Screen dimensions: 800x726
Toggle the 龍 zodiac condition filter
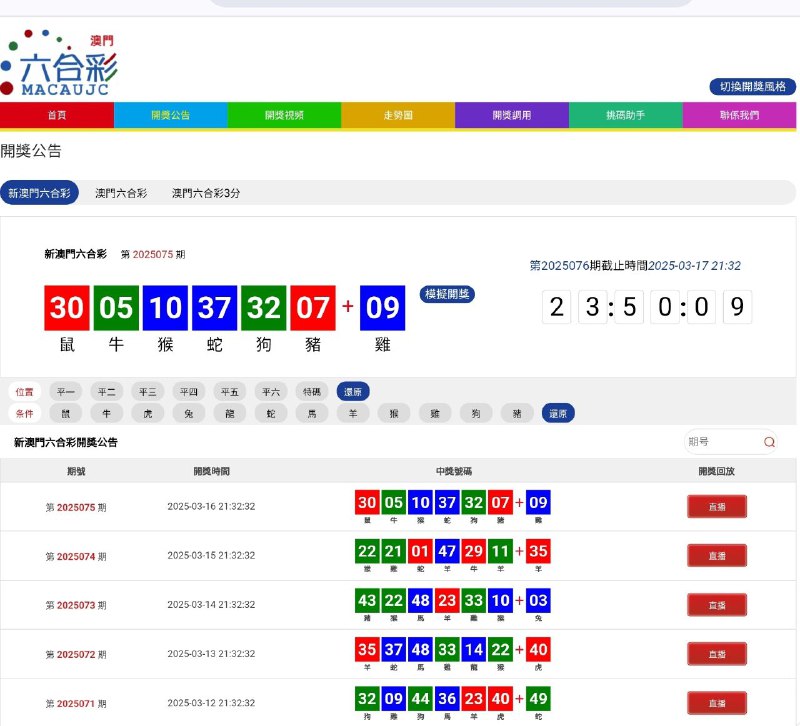point(230,413)
